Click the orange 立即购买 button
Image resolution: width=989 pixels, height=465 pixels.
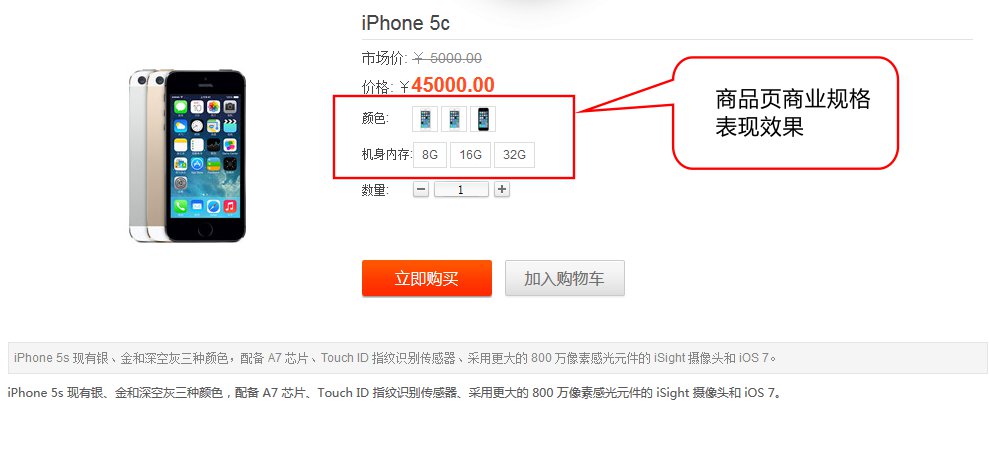(x=427, y=278)
